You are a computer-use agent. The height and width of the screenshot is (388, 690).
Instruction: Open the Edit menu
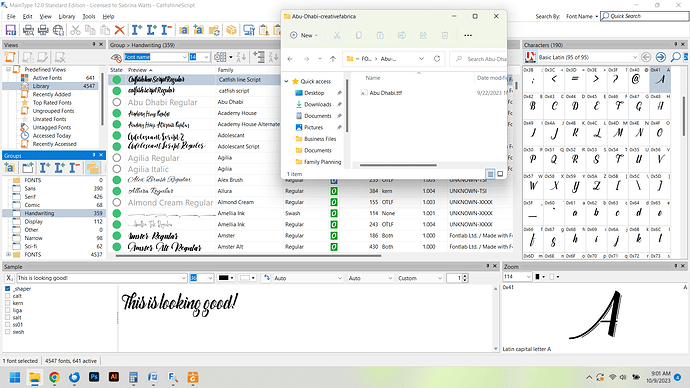tap(28, 16)
